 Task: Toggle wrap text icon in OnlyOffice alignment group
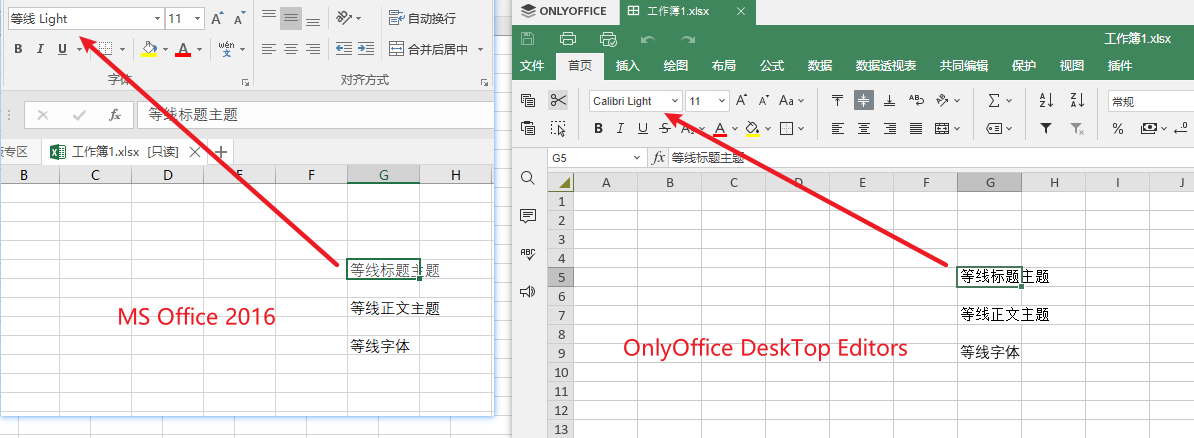point(917,101)
